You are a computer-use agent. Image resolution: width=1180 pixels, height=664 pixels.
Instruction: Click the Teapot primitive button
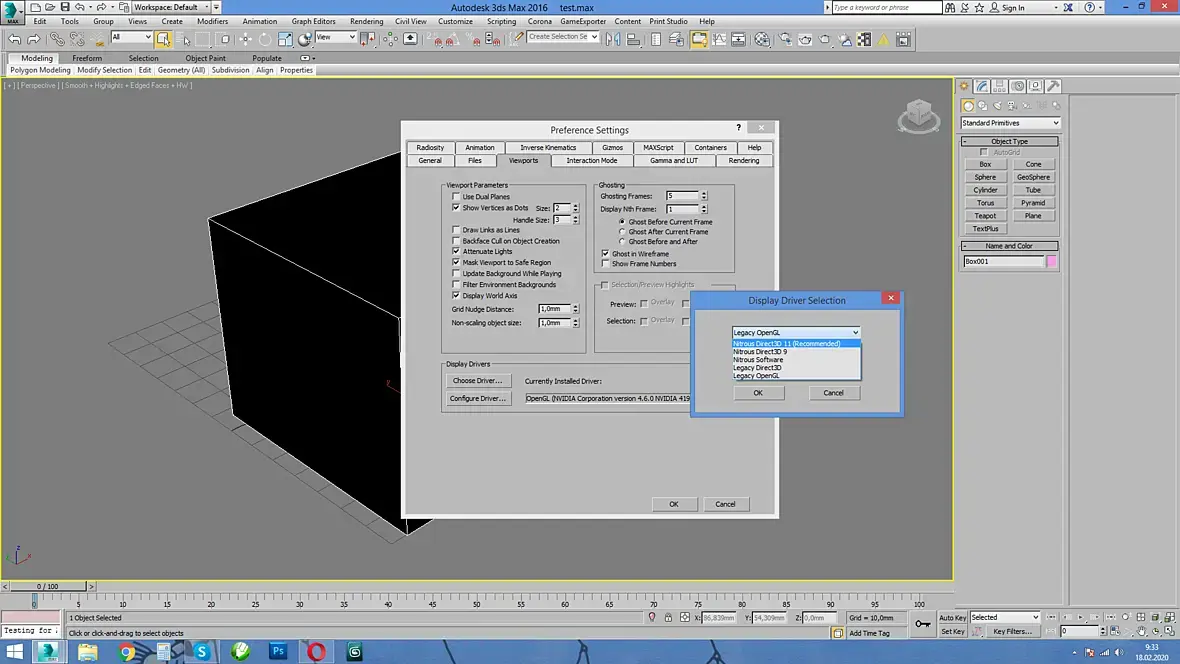(x=985, y=216)
